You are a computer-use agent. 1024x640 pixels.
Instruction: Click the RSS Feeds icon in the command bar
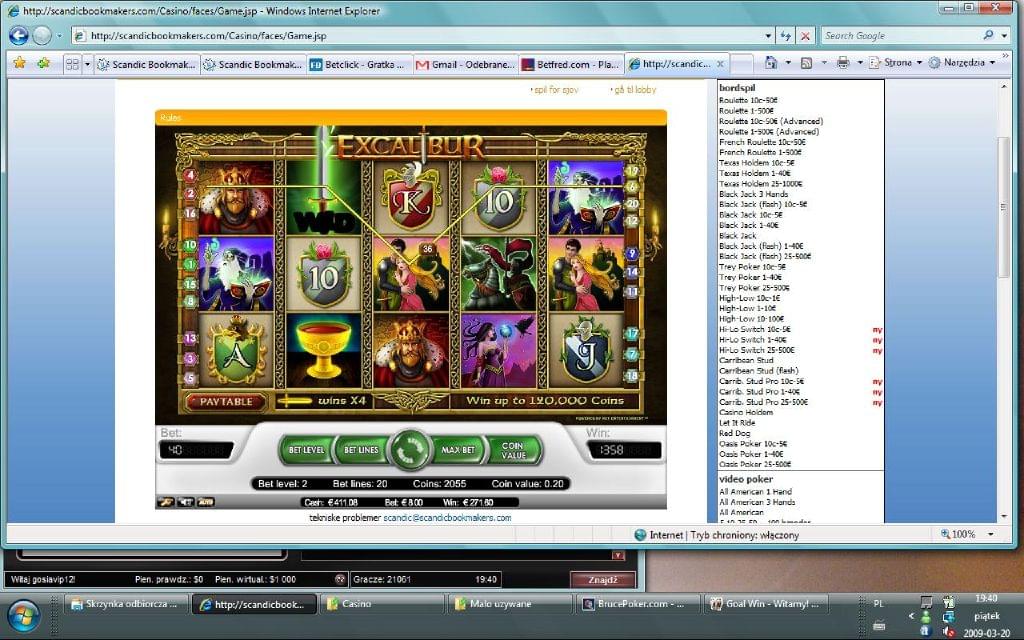pyautogui.click(x=807, y=63)
